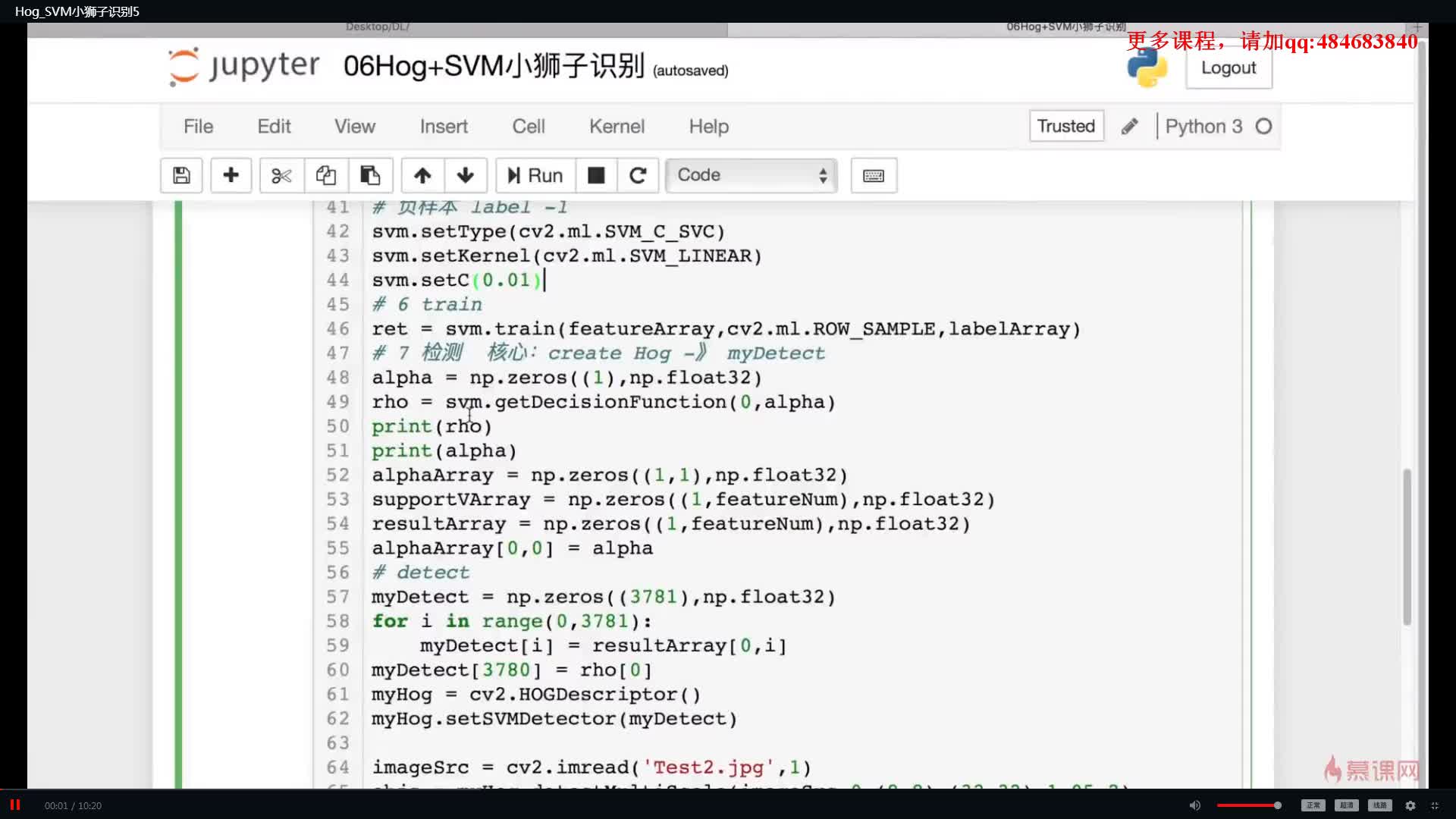Image resolution: width=1456 pixels, height=819 pixels.
Task: Restart the kernel with circular arrow
Action: tap(638, 176)
